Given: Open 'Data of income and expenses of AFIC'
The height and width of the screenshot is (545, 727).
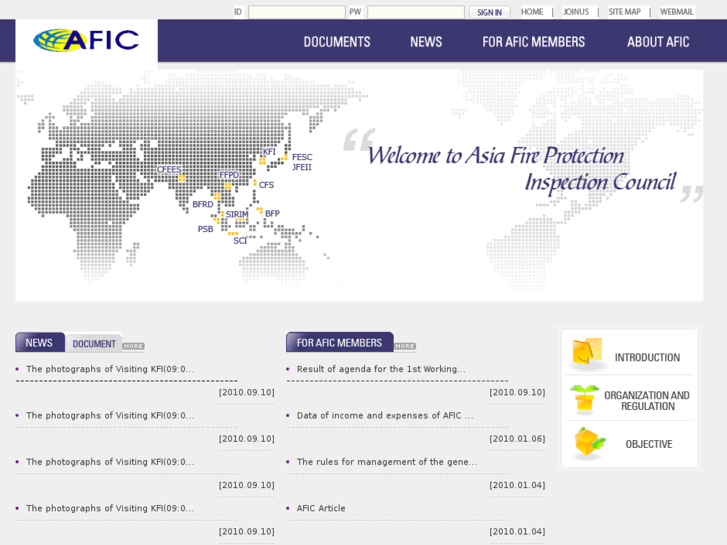Looking at the screenshot, I should [385, 416].
